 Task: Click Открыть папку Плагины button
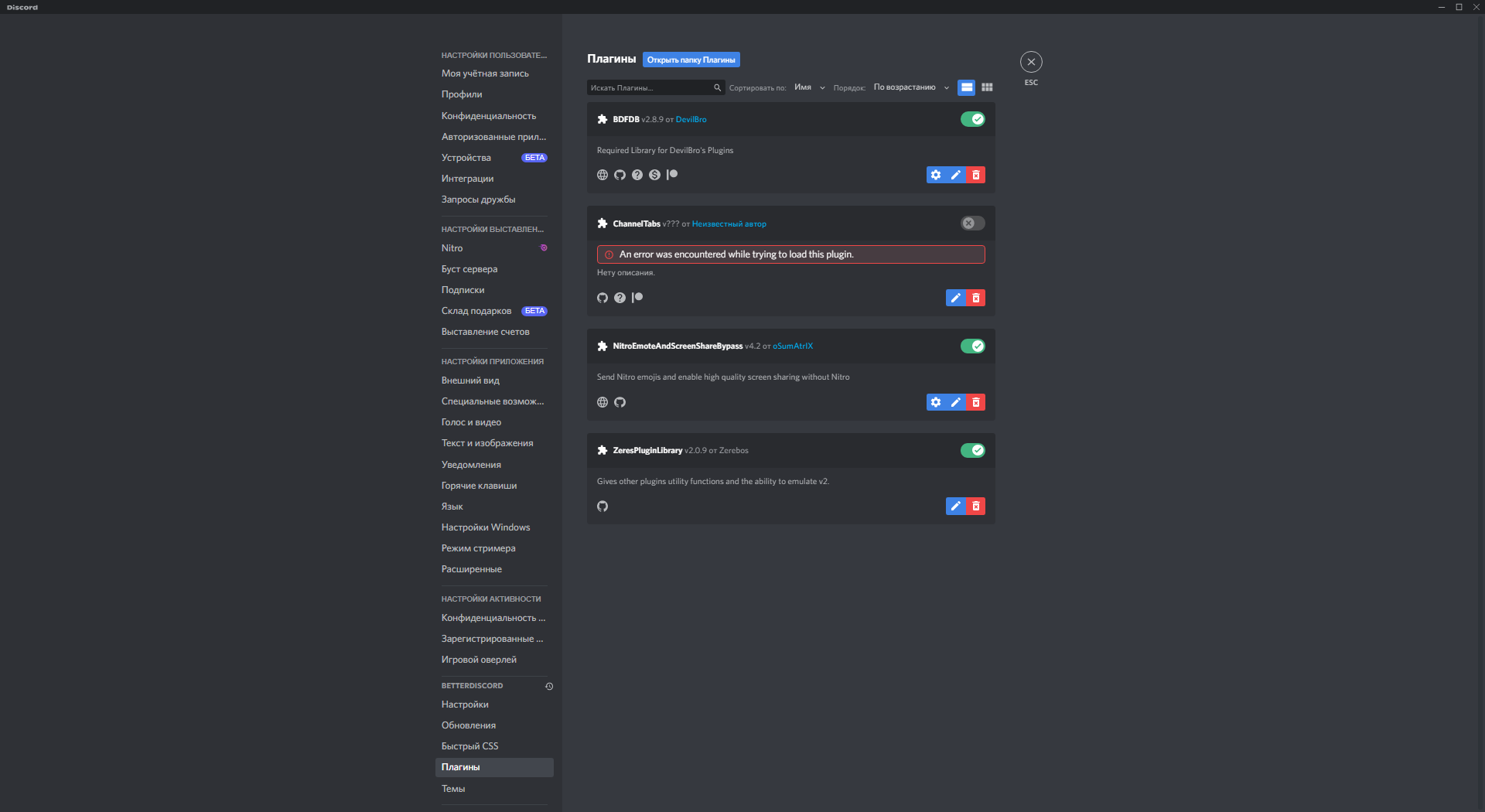pyautogui.click(x=691, y=60)
